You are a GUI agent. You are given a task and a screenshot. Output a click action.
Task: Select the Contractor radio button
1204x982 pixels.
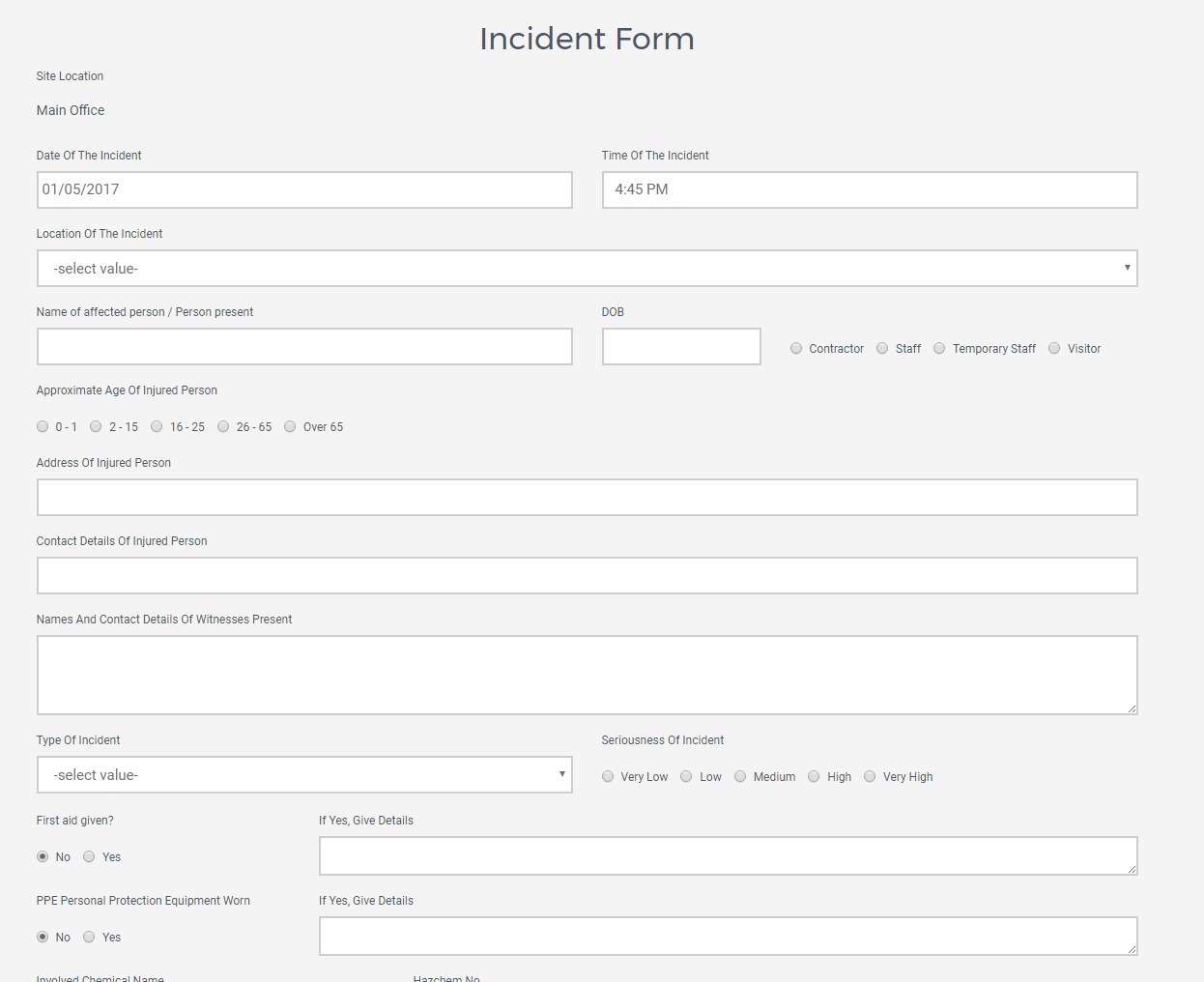(x=796, y=349)
